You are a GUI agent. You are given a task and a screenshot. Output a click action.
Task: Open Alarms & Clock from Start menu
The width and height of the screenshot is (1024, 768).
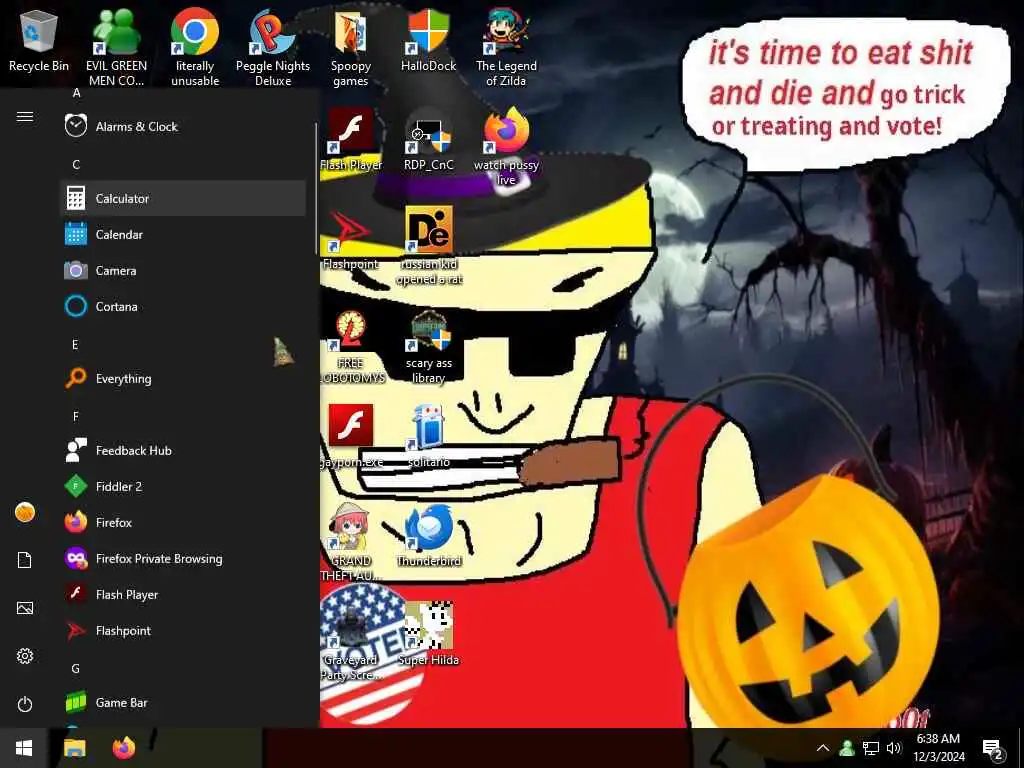(183, 126)
